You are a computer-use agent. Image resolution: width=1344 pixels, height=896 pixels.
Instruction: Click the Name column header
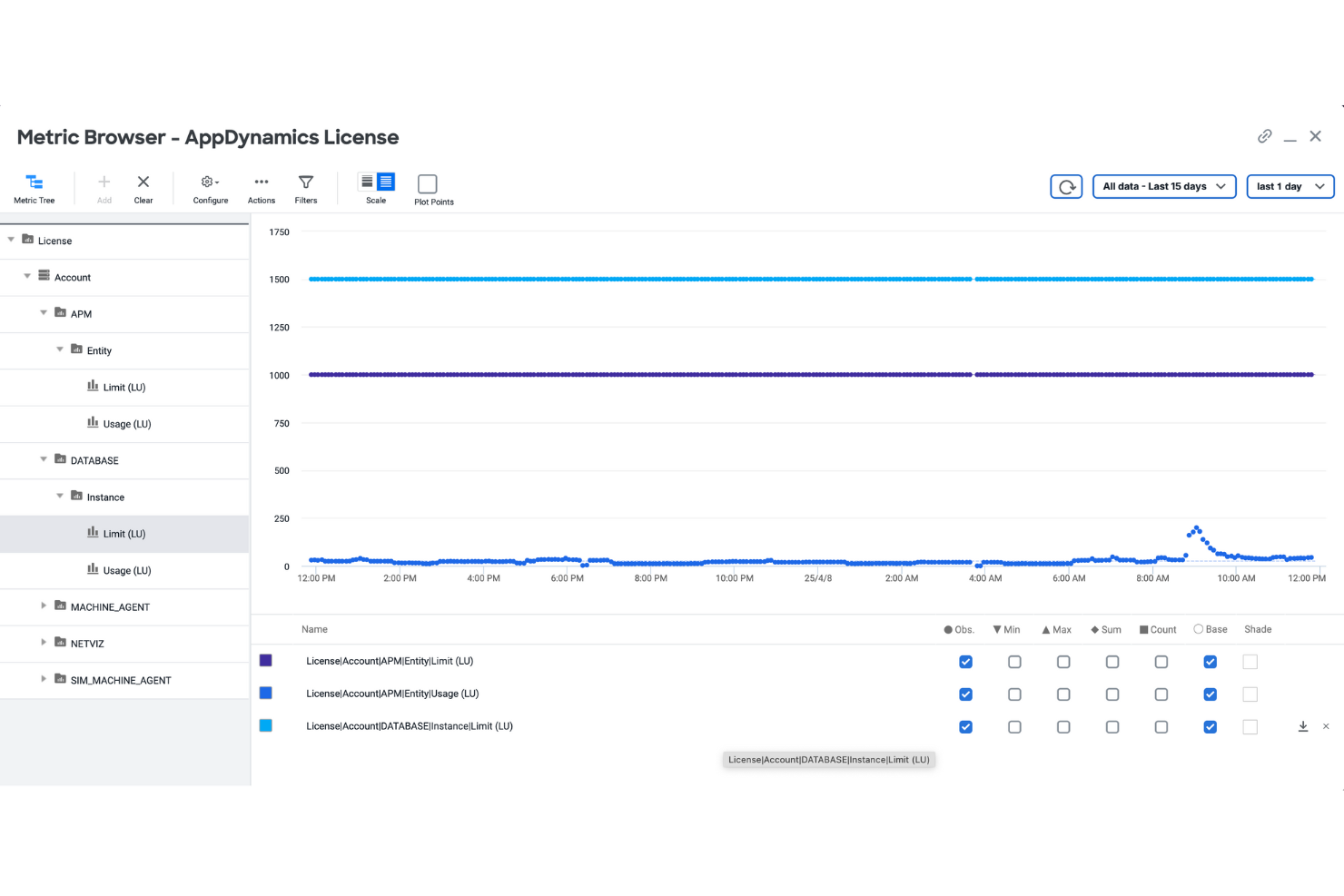(x=314, y=629)
